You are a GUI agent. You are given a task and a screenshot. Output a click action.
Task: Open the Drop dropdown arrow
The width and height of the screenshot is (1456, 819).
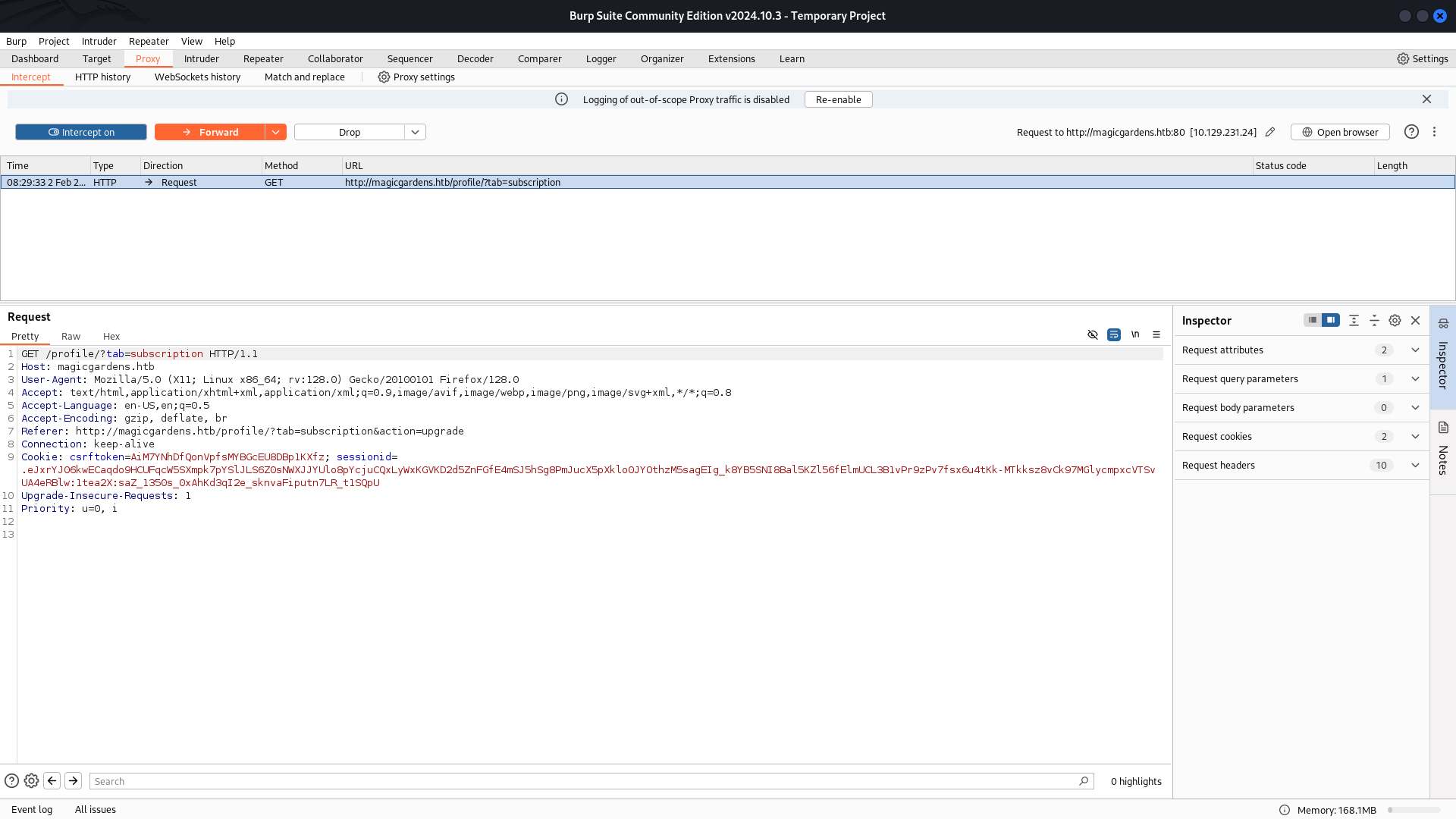click(415, 132)
